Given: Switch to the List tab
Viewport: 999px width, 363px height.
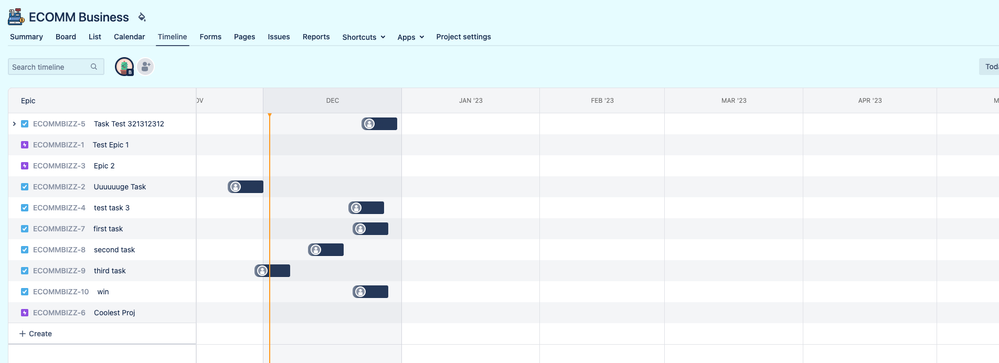Looking at the screenshot, I should 95,37.
